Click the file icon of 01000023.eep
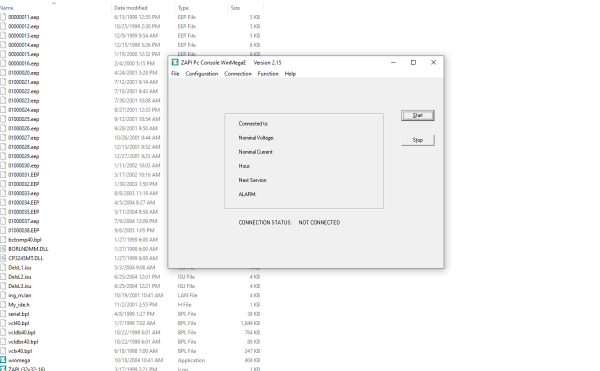600x371 pixels. (x=3, y=101)
